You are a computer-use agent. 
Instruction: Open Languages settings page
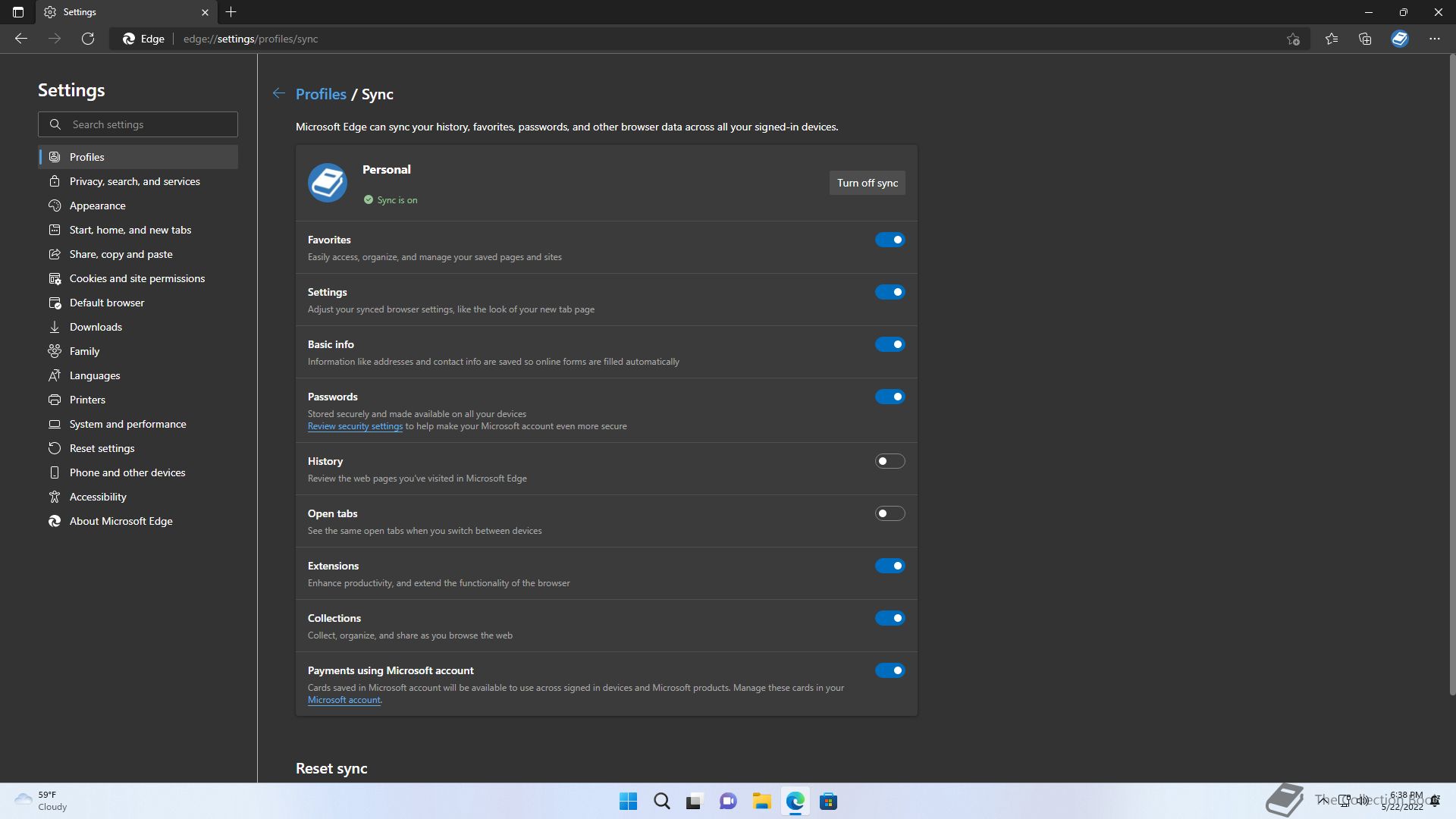(x=138, y=375)
